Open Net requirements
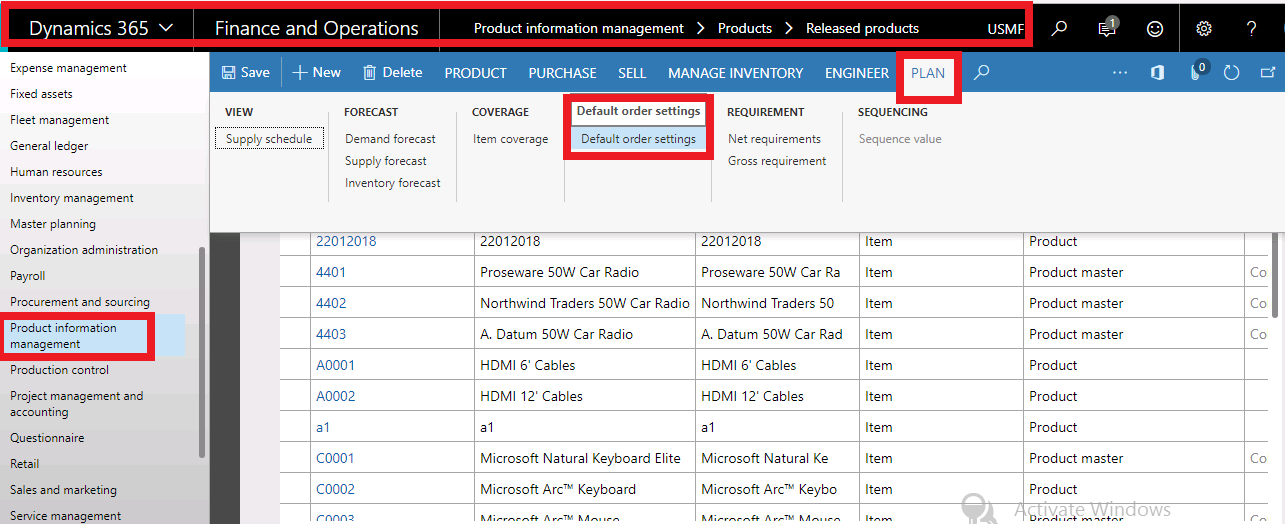Viewport: 1285px width, 524px height. (775, 139)
